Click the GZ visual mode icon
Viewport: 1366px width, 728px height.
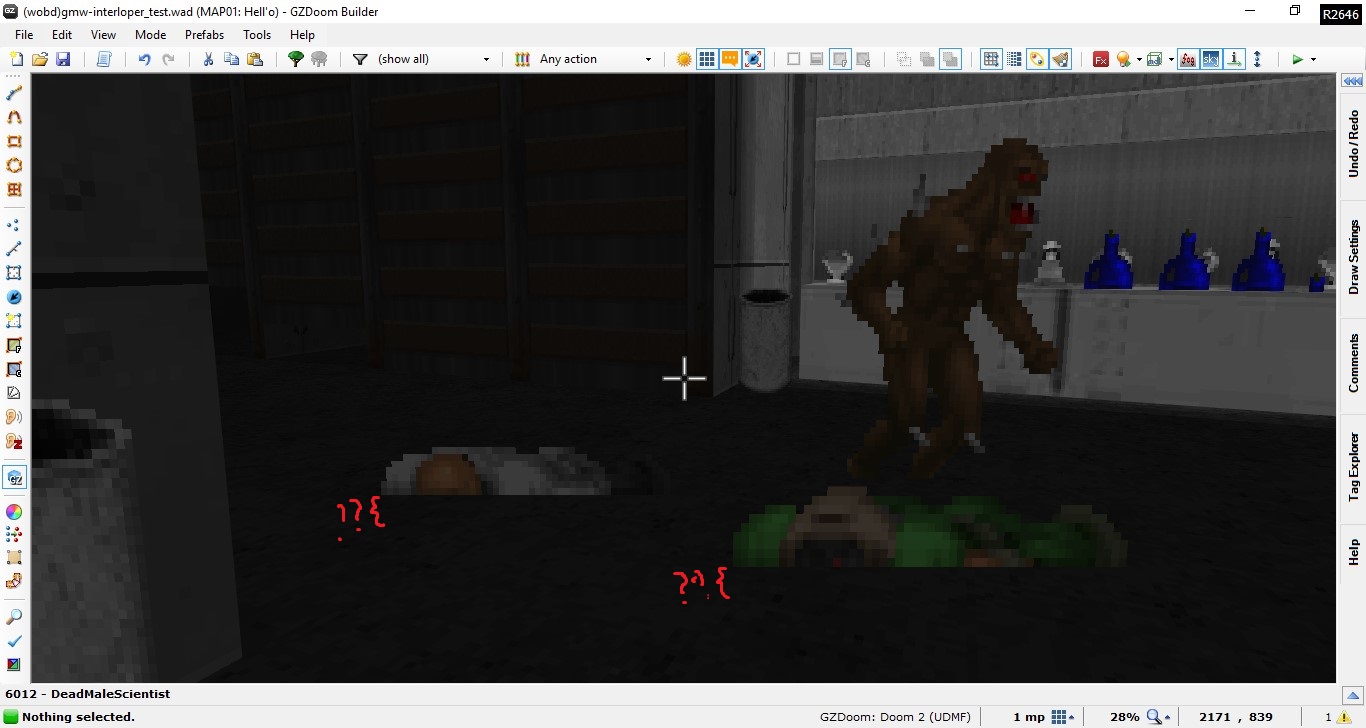(14, 478)
